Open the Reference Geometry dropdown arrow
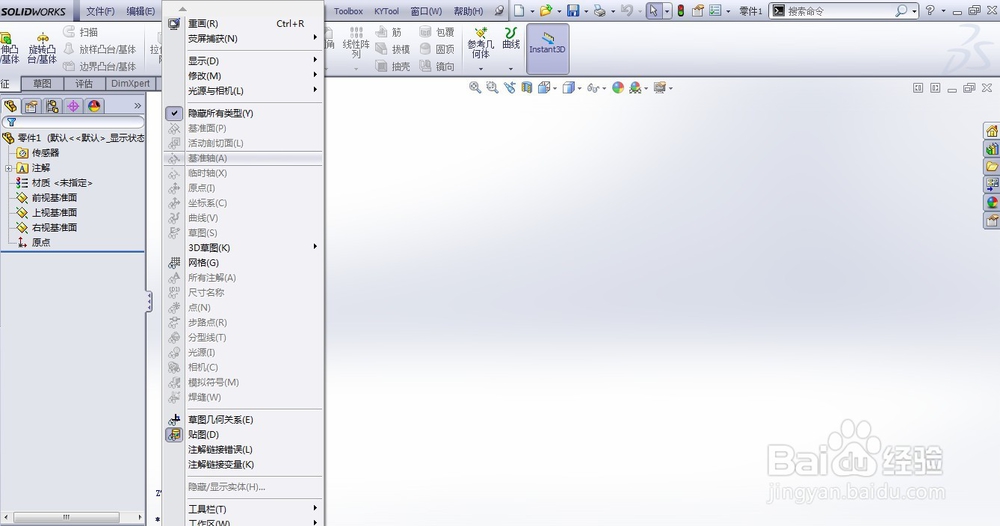The image size is (1000, 526). pos(480,68)
